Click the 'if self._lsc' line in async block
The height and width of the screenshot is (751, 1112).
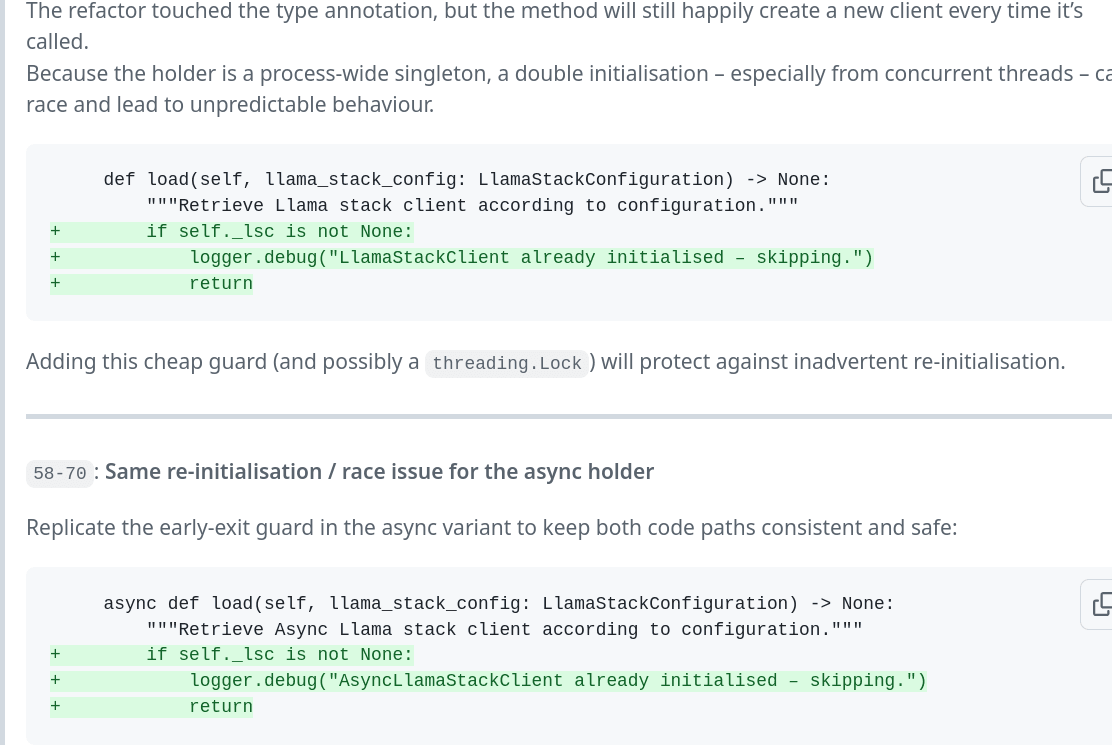click(279, 655)
